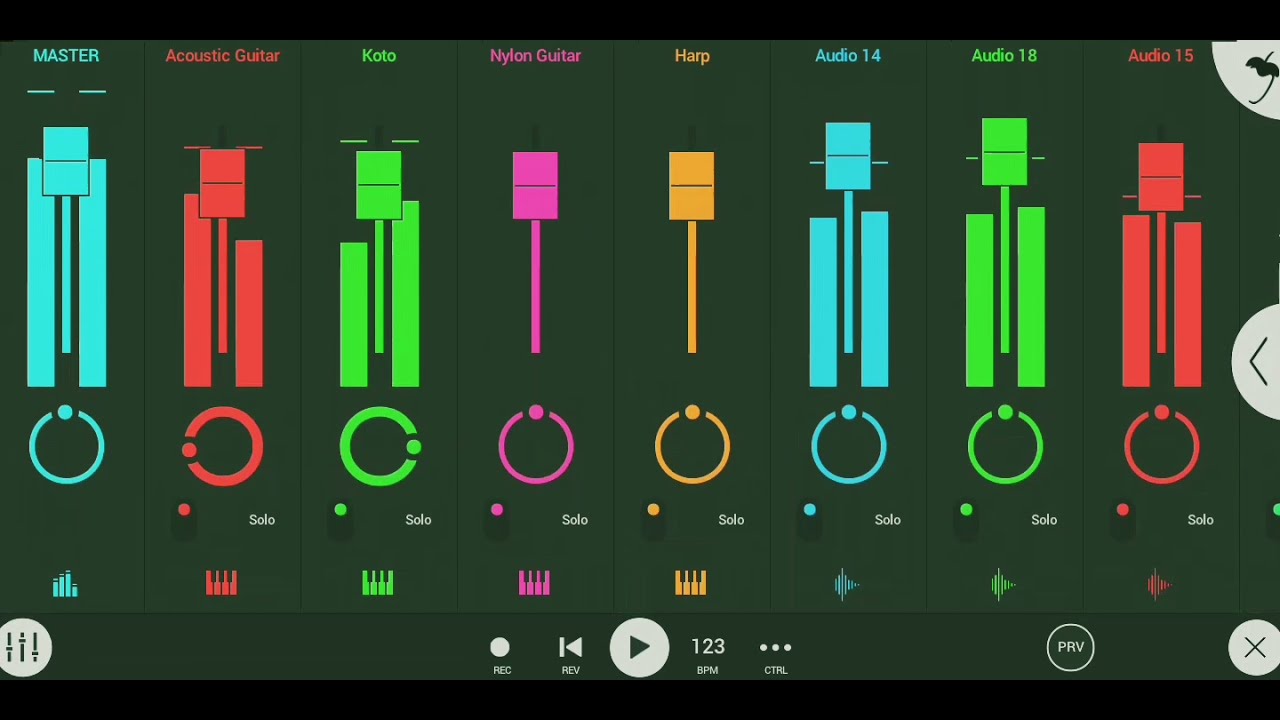Toggle mute dot on Koto channel
This screenshot has height=720, width=1280.
click(340, 510)
